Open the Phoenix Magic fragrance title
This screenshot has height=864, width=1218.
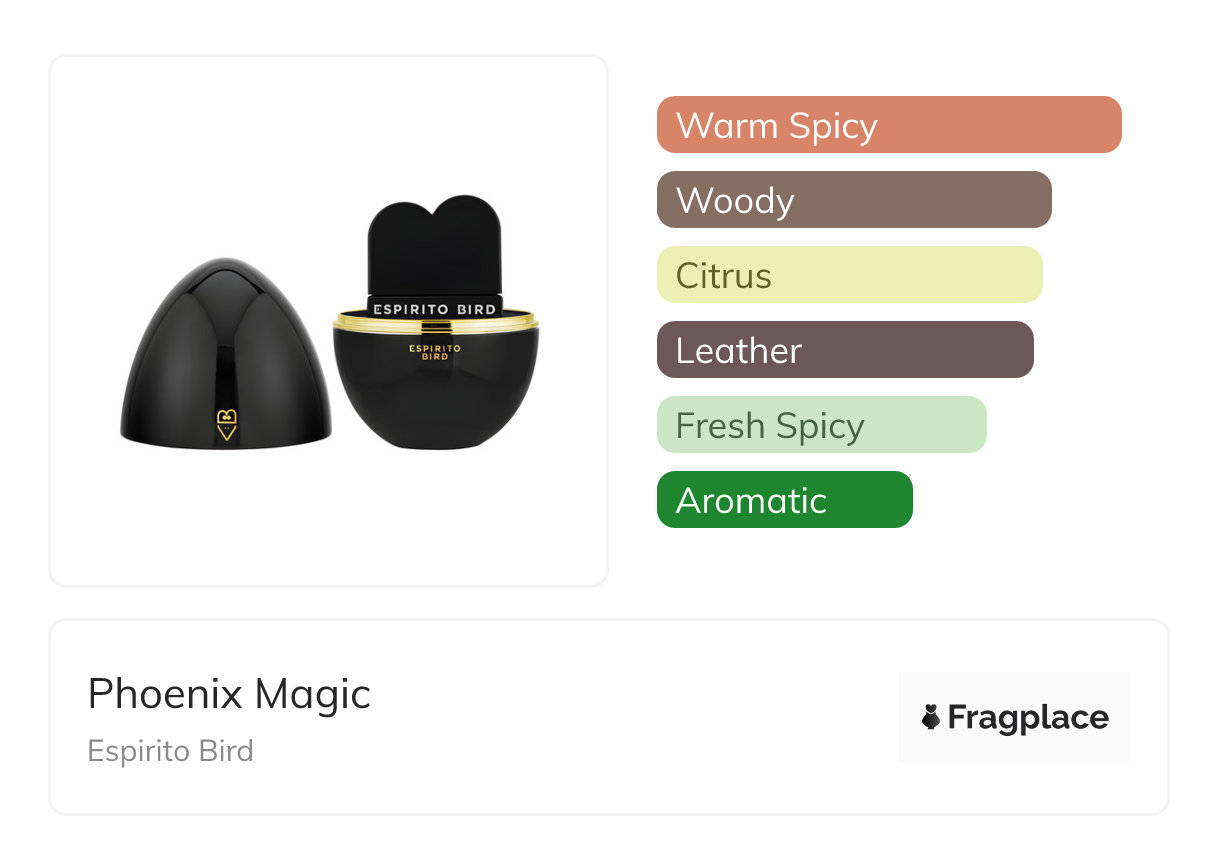tap(229, 693)
